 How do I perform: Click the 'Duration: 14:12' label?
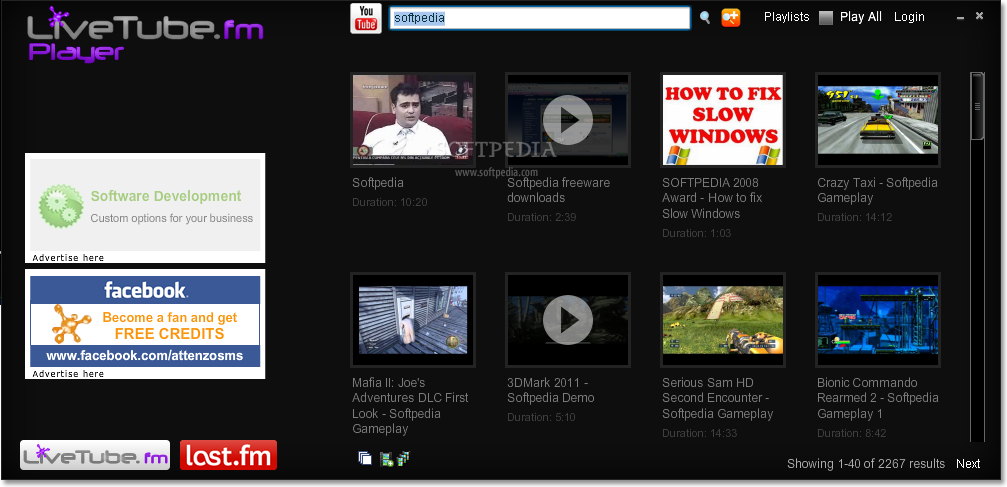(x=854, y=218)
